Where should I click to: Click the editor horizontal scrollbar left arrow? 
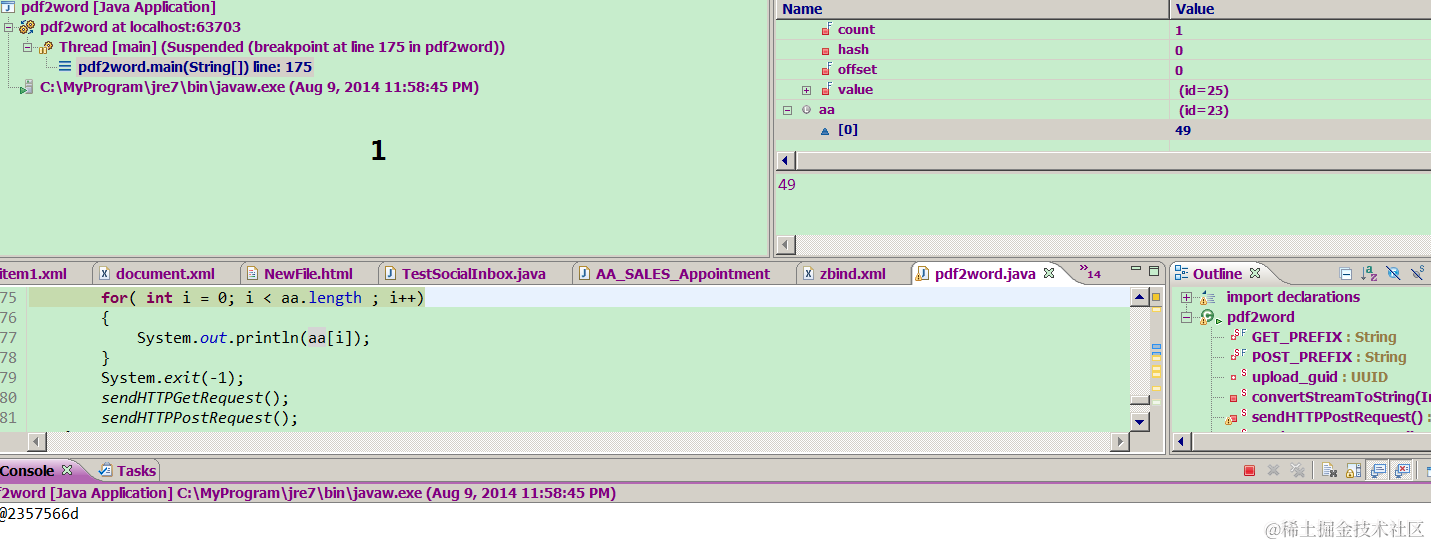tap(37, 441)
